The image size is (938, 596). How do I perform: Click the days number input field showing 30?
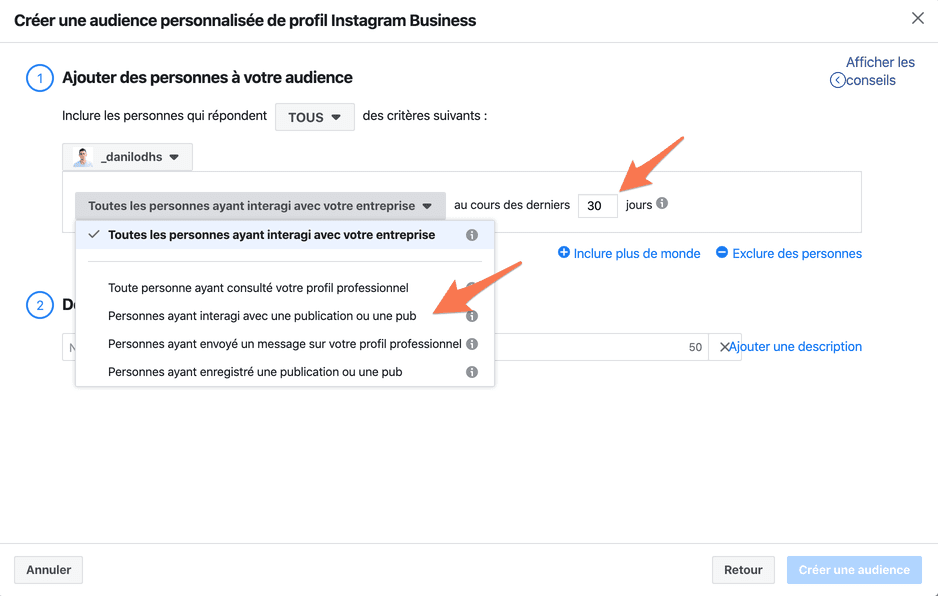tap(598, 206)
